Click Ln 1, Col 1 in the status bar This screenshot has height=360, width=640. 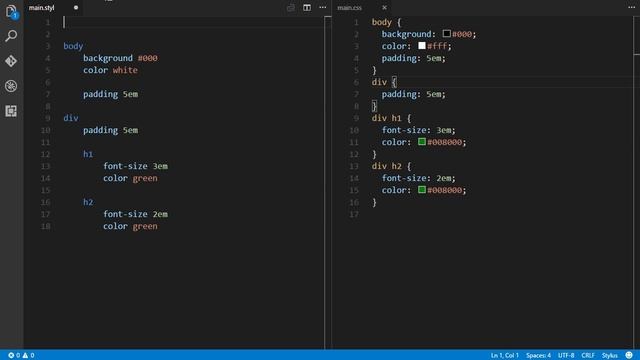pyautogui.click(x=504, y=356)
